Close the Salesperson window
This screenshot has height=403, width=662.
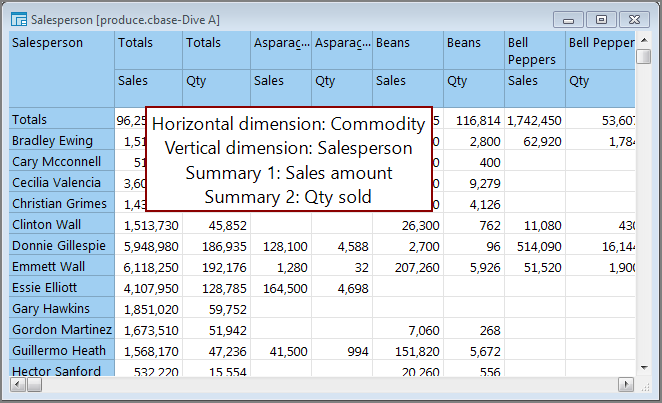(633, 19)
